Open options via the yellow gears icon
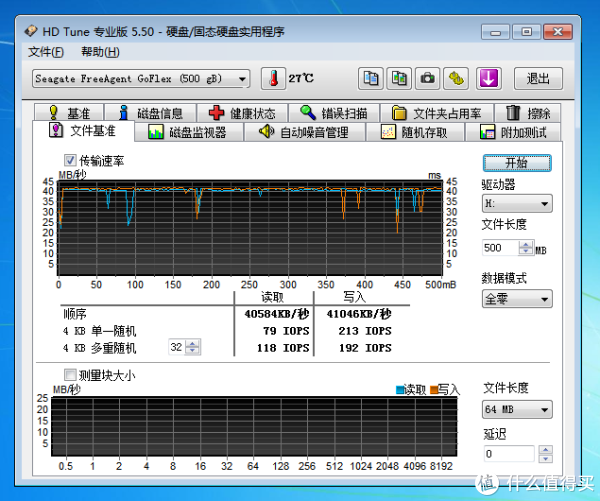600x501 pixels. 456,78
